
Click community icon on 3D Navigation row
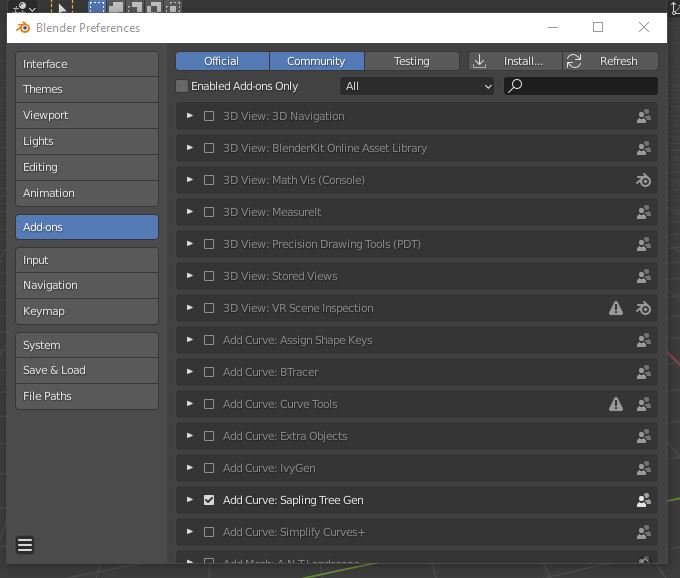click(x=644, y=116)
